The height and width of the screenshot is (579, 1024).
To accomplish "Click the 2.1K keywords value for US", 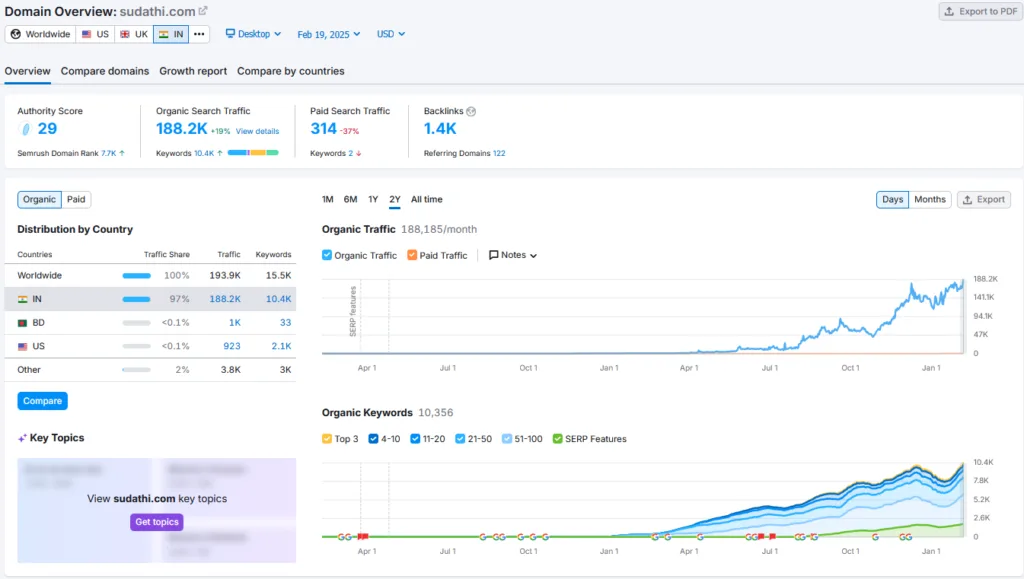I will click(281, 346).
